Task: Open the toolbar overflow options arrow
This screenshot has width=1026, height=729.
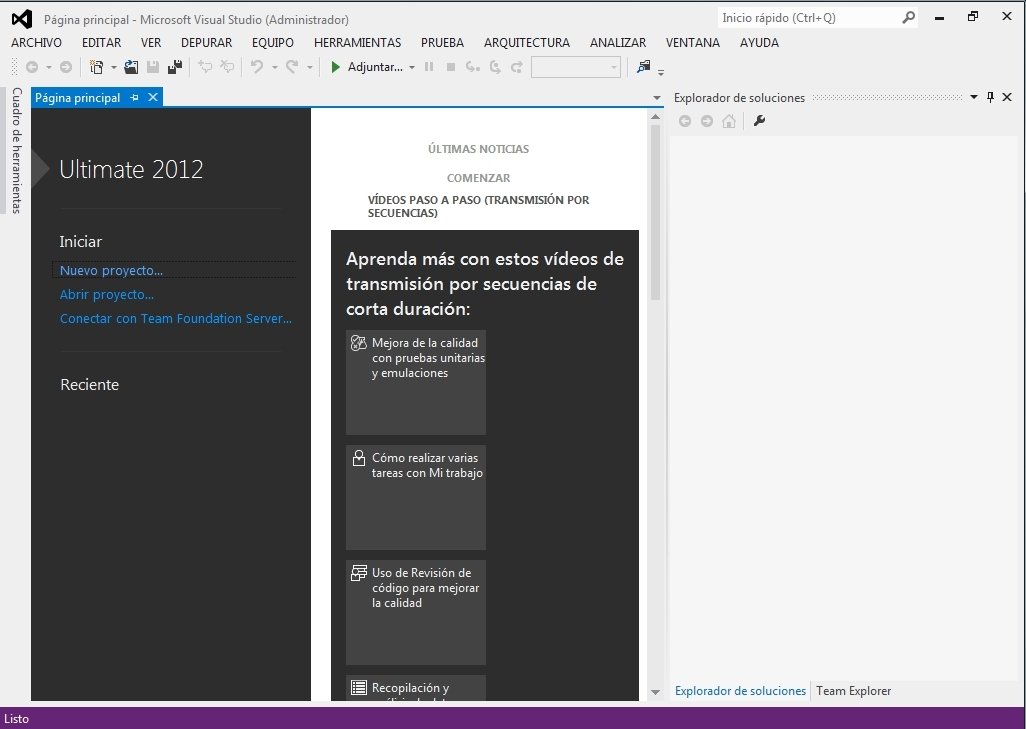Action: pyautogui.click(x=661, y=72)
